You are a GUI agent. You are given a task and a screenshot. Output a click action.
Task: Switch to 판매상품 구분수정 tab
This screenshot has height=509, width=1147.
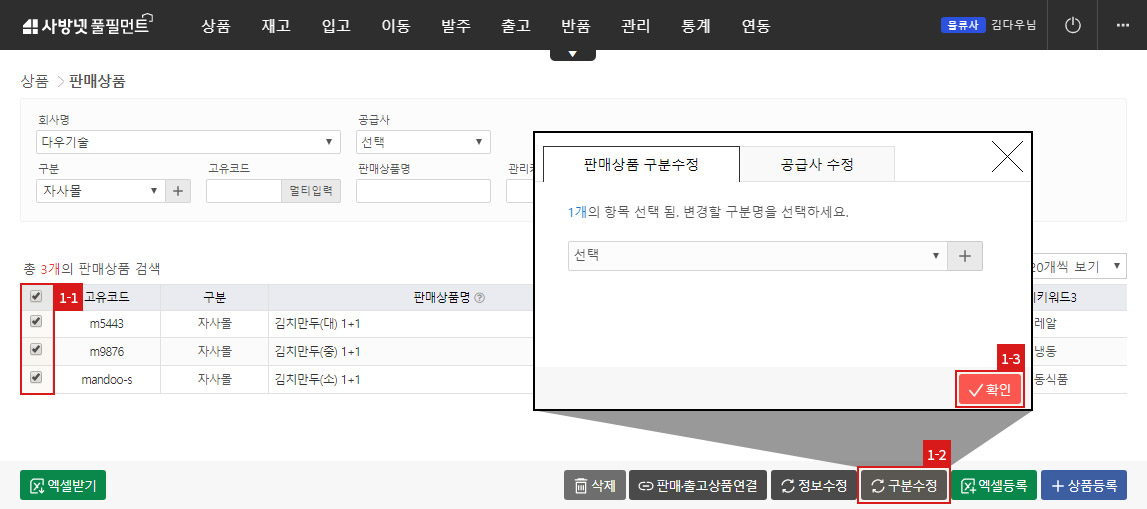click(x=642, y=164)
